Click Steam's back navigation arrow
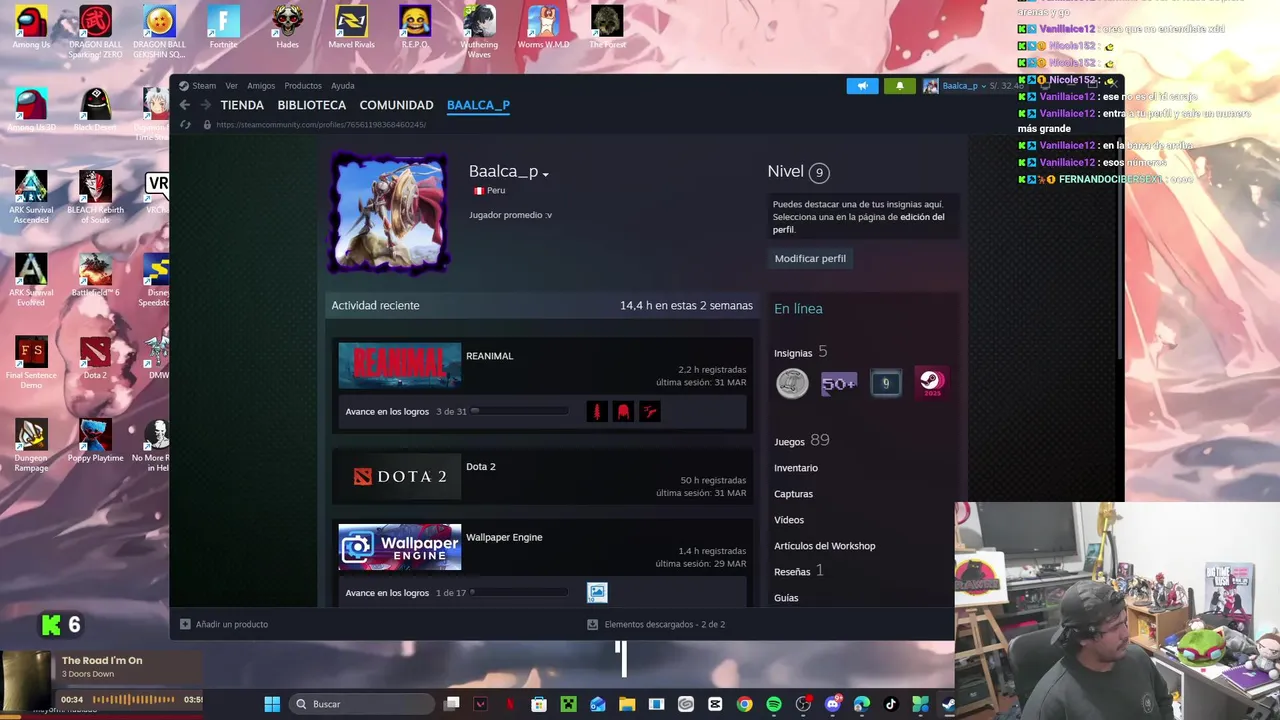This screenshot has height=720, width=1280. (x=185, y=105)
